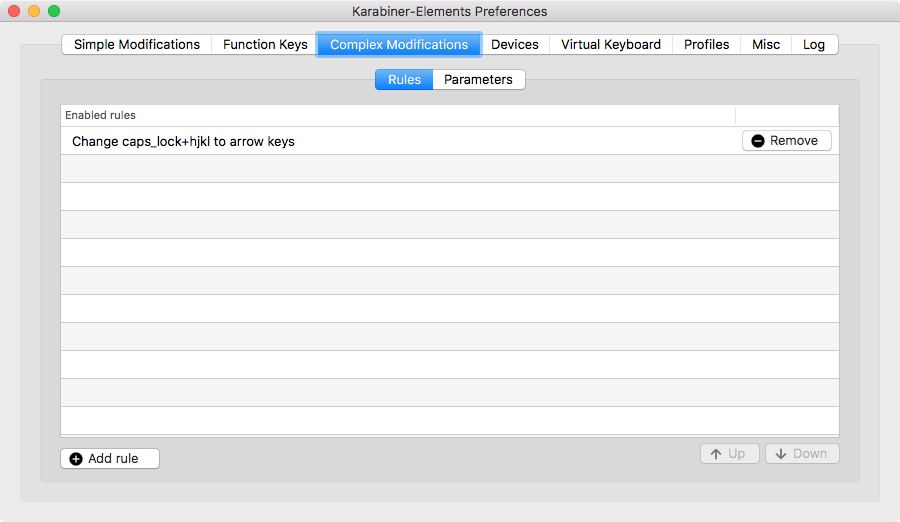Click the plus icon to add a rule
Image resolution: width=900 pixels, height=522 pixels.
pos(77,458)
